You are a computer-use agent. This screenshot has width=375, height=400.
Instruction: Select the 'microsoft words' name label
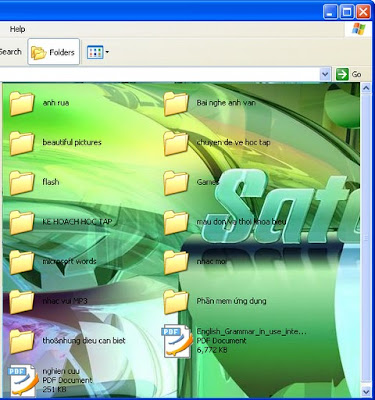[69, 261]
